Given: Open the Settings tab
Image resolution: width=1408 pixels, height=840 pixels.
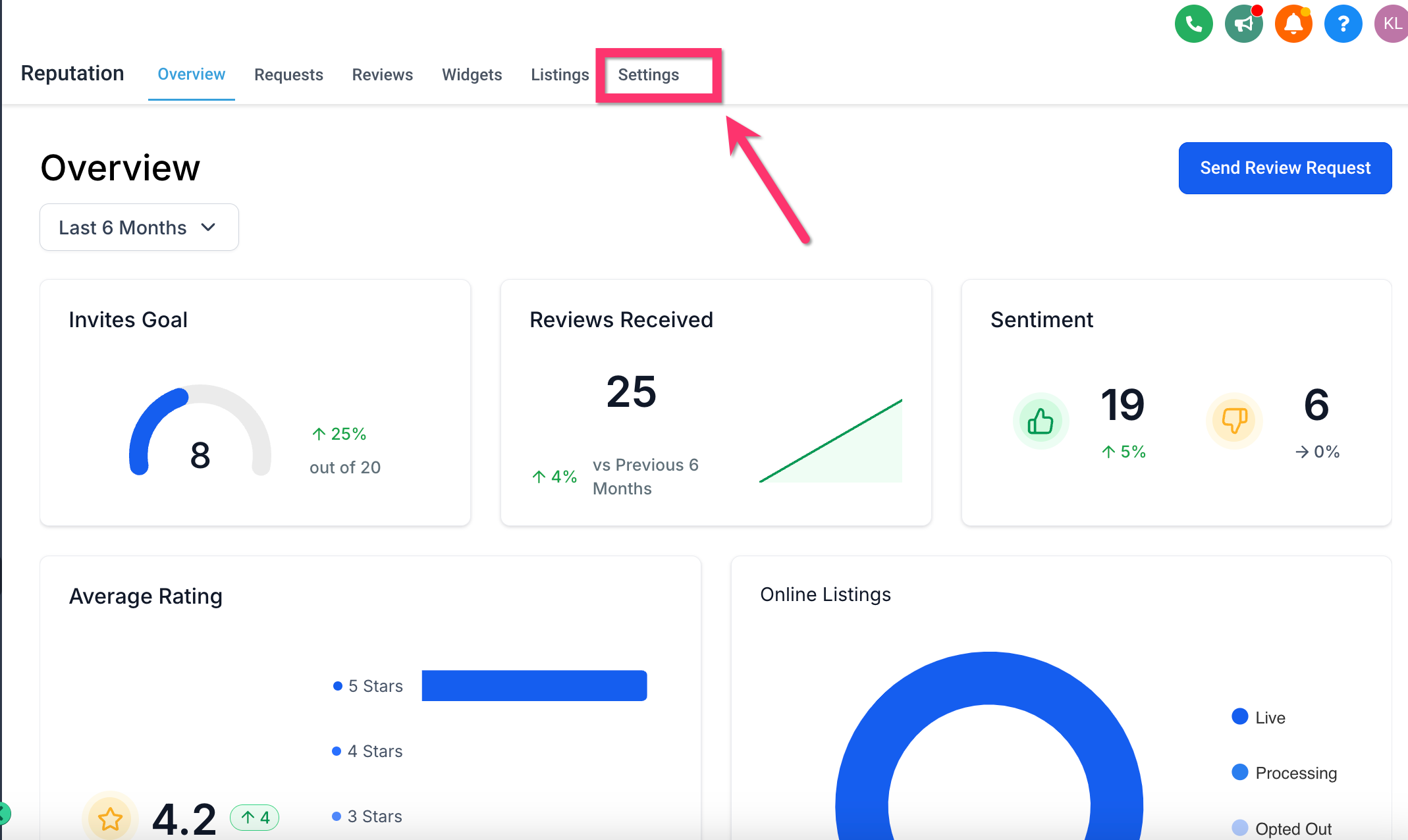Looking at the screenshot, I should pyautogui.click(x=649, y=75).
